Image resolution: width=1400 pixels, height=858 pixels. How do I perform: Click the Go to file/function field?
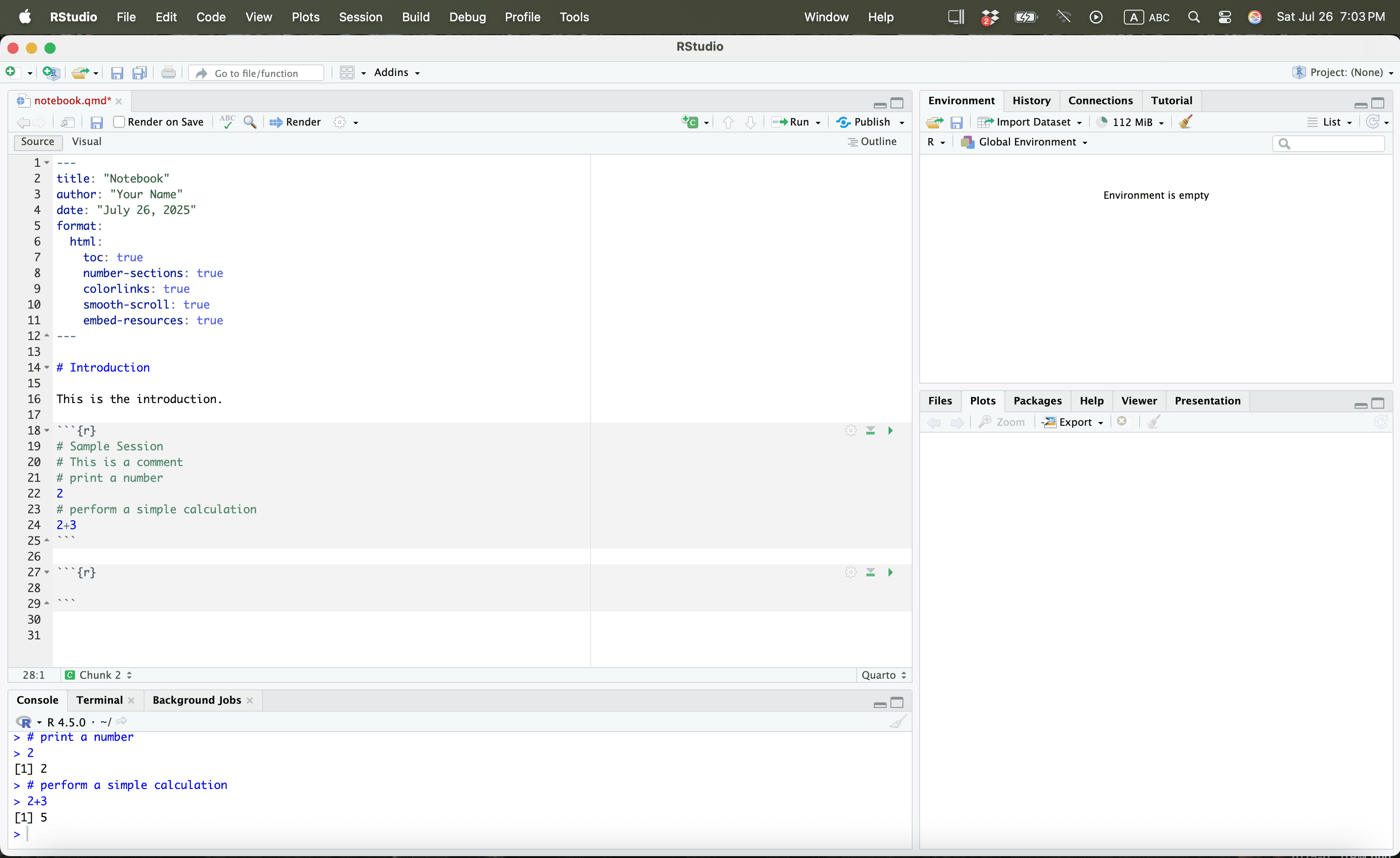click(x=257, y=73)
